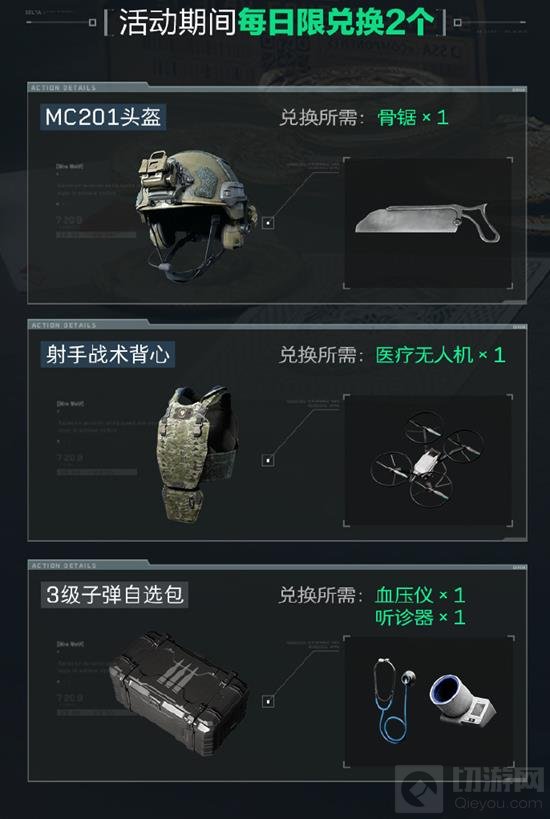This screenshot has width=550, height=819.
Task: Click the green 骨锯 × 1 requirement text
Action: click(413, 118)
